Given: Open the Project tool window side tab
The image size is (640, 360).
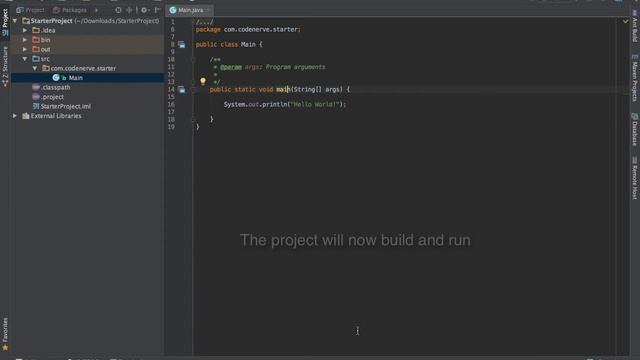Looking at the screenshot, I should pyautogui.click(x=5, y=22).
